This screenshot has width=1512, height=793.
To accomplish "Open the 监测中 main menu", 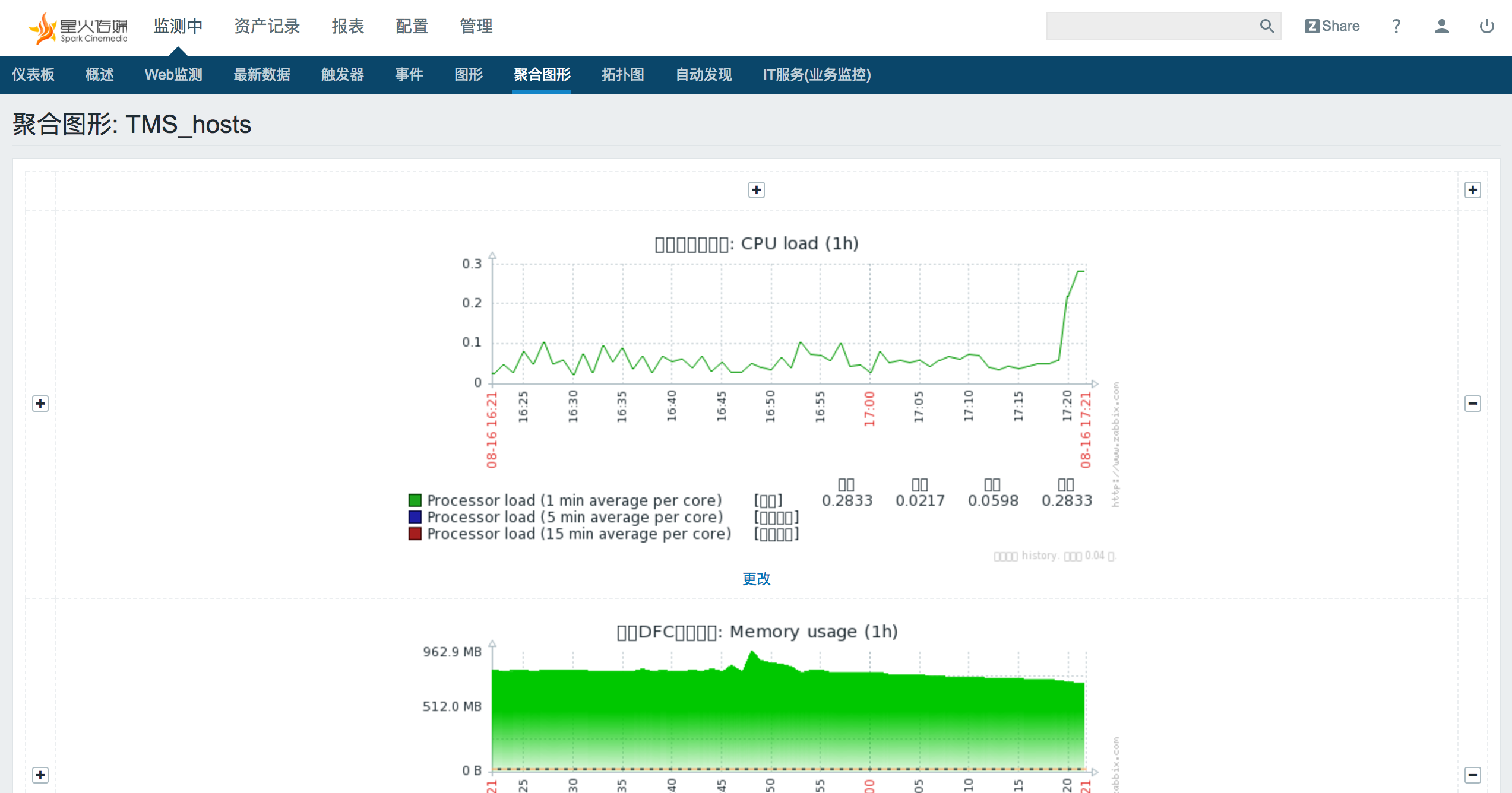I will pyautogui.click(x=178, y=26).
